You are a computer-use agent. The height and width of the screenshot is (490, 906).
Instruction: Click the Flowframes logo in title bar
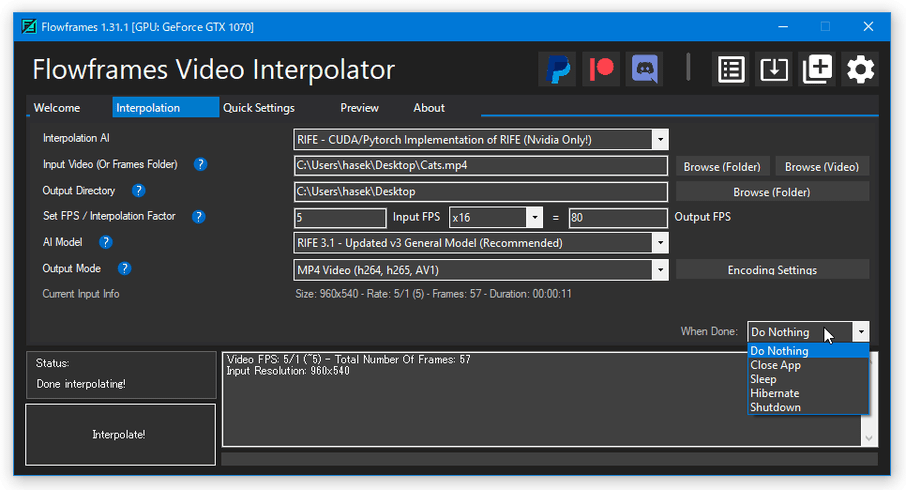coord(28,27)
